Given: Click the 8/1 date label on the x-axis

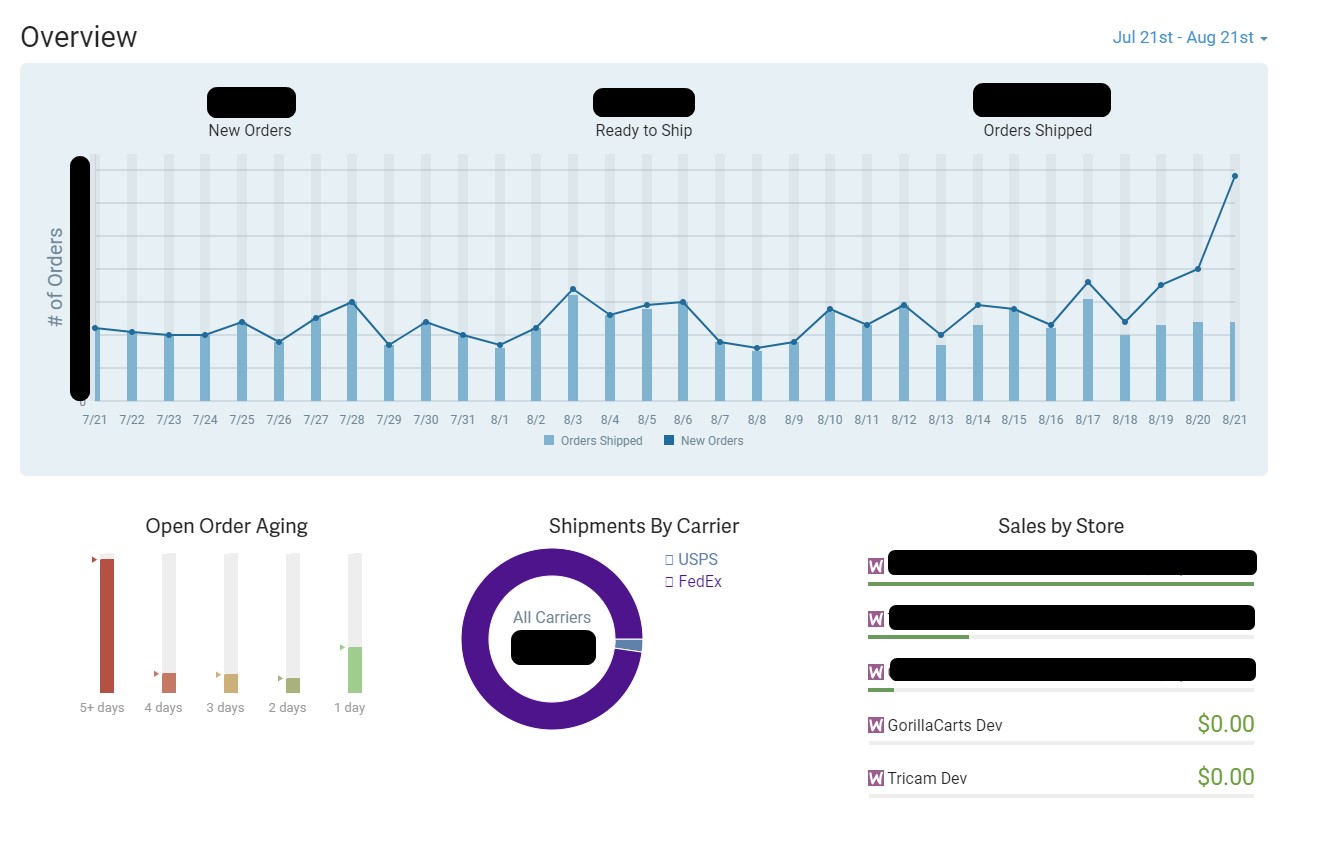Looking at the screenshot, I should tap(500, 420).
